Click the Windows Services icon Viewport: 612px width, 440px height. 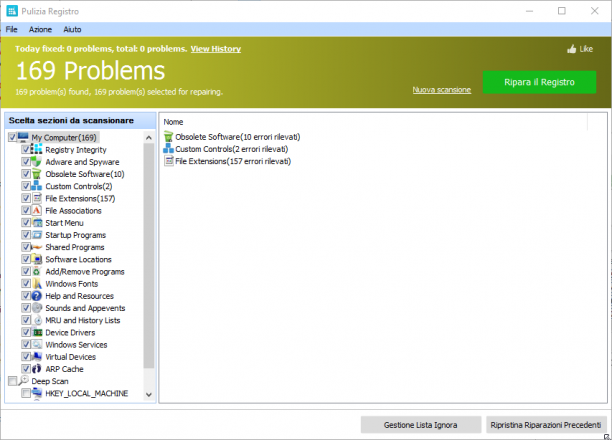37,344
